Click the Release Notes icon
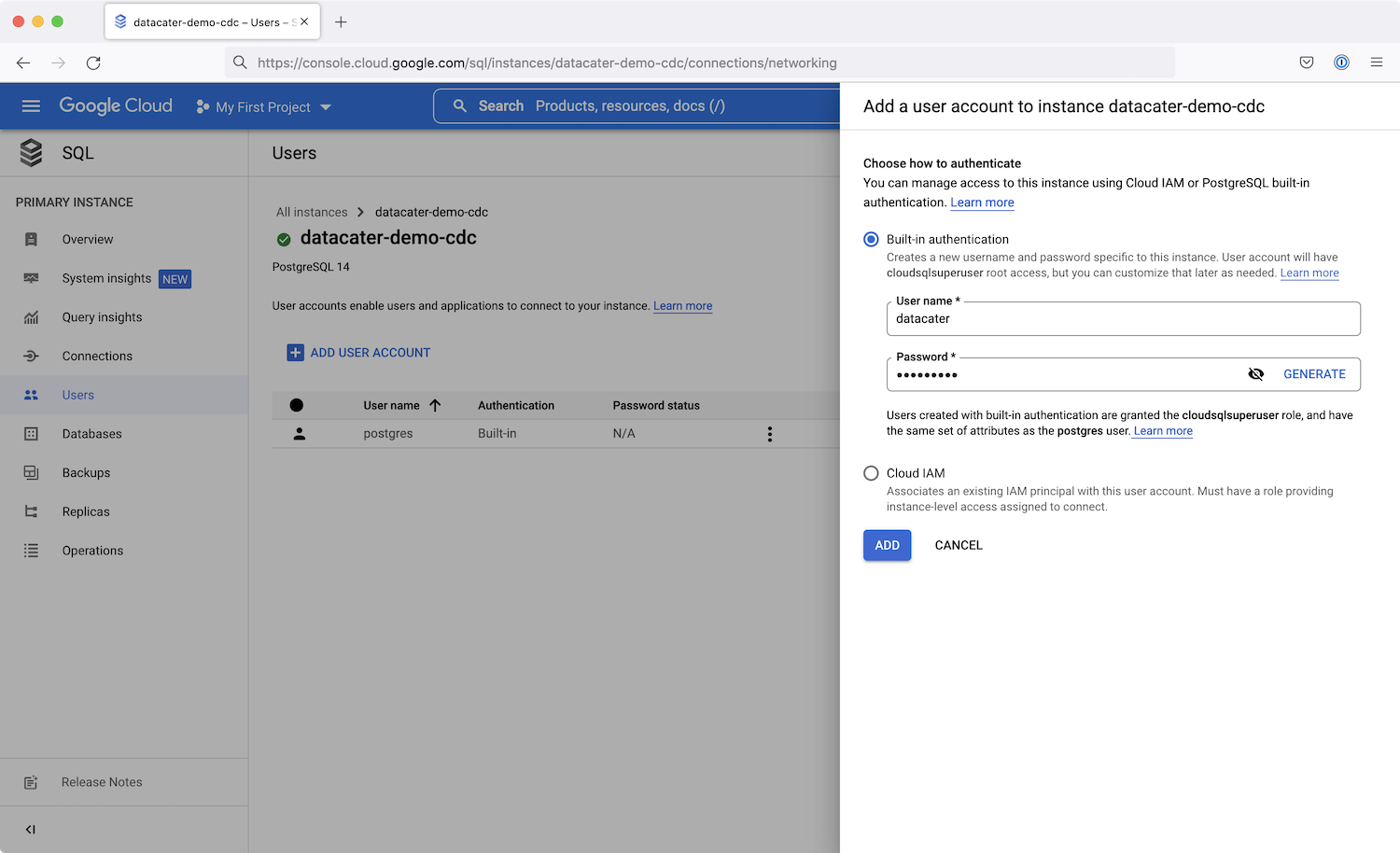The height and width of the screenshot is (853, 1400). click(x=31, y=782)
